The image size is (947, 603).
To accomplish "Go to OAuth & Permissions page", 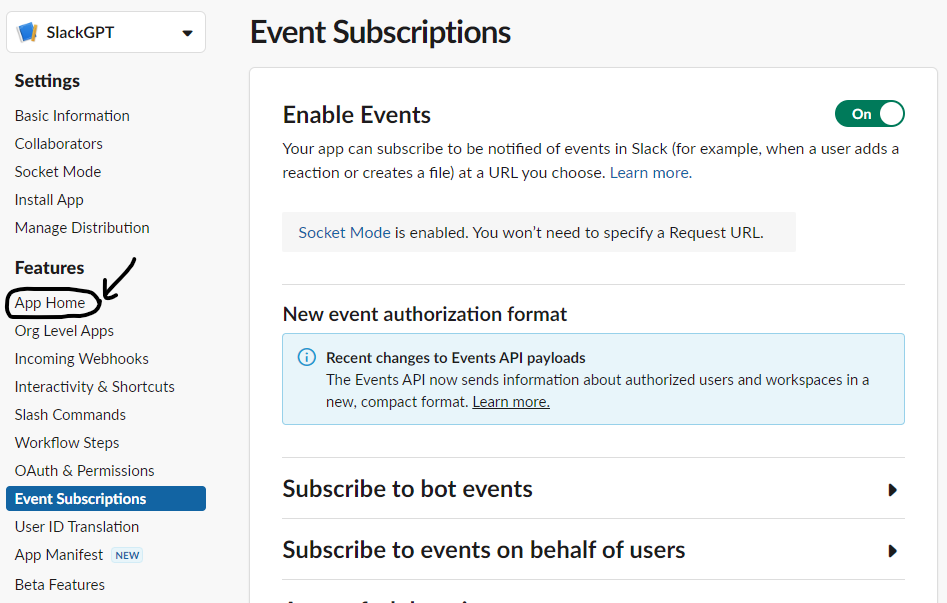I will [x=84, y=471].
